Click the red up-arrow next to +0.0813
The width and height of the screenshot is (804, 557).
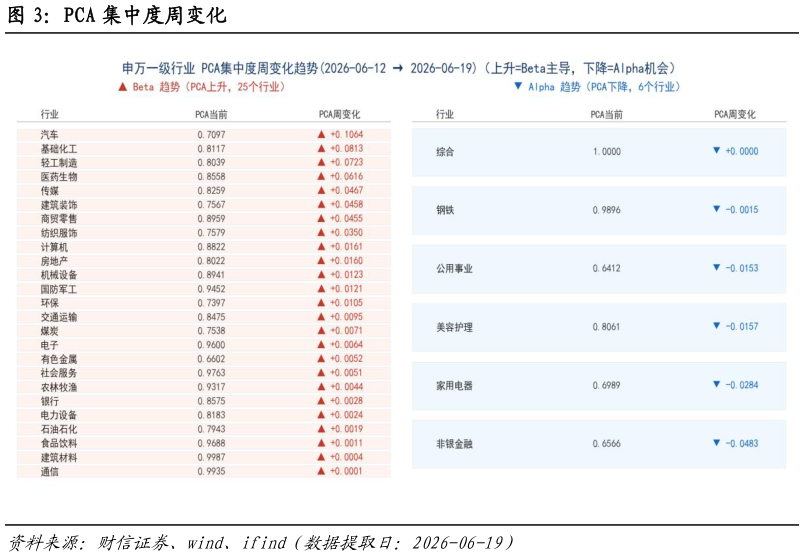pos(321,148)
